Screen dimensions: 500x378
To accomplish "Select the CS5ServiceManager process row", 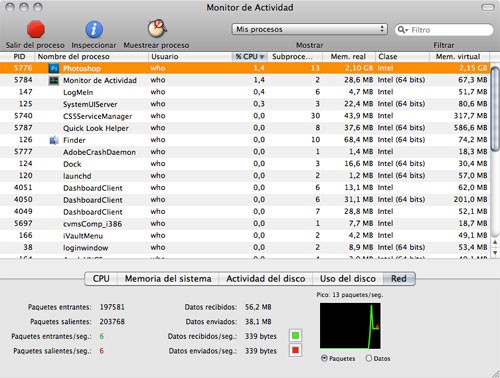I will tap(245, 116).
